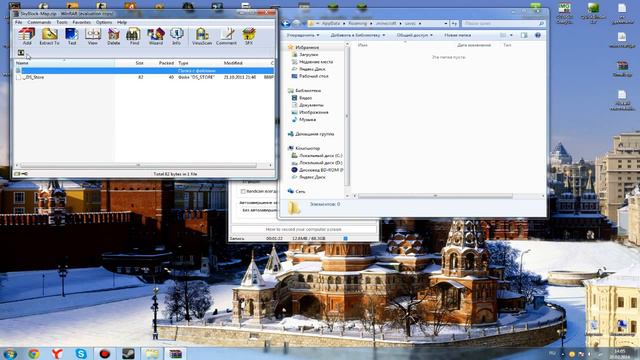
Task: Select Видео library in Explorer sidebar
Action: pyautogui.click(x=305, y=98)
